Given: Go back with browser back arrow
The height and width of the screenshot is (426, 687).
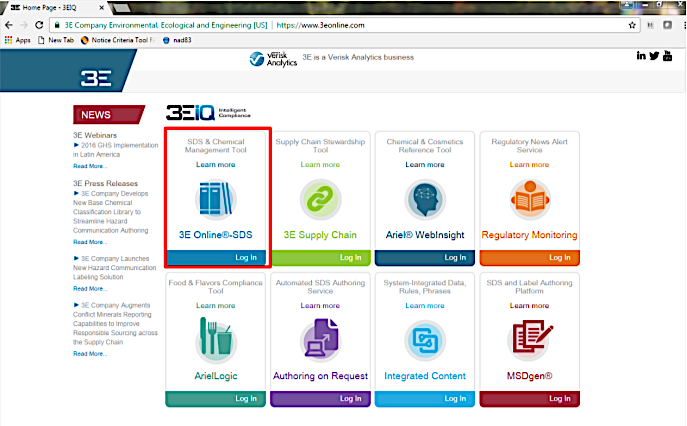Looking at the screenshot, I should click(x=9, y=25).
